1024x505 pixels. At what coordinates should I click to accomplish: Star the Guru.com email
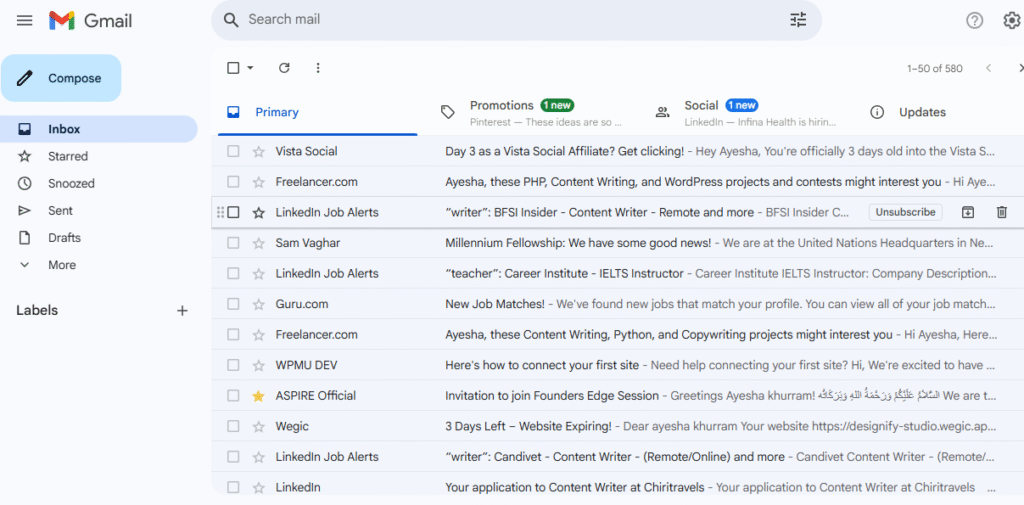point(259,304)
